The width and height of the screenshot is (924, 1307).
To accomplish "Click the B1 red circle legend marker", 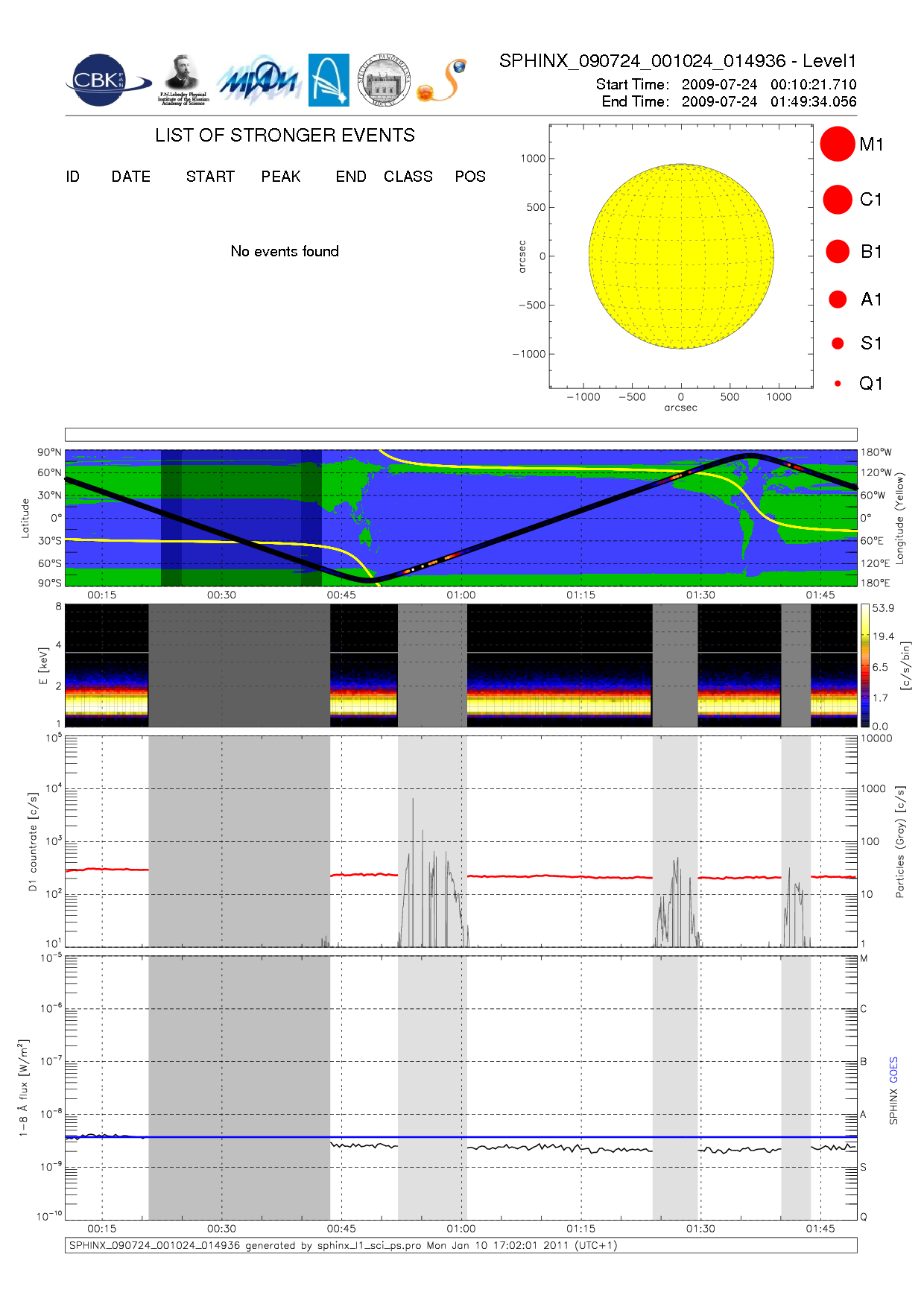I will [838, 252].
